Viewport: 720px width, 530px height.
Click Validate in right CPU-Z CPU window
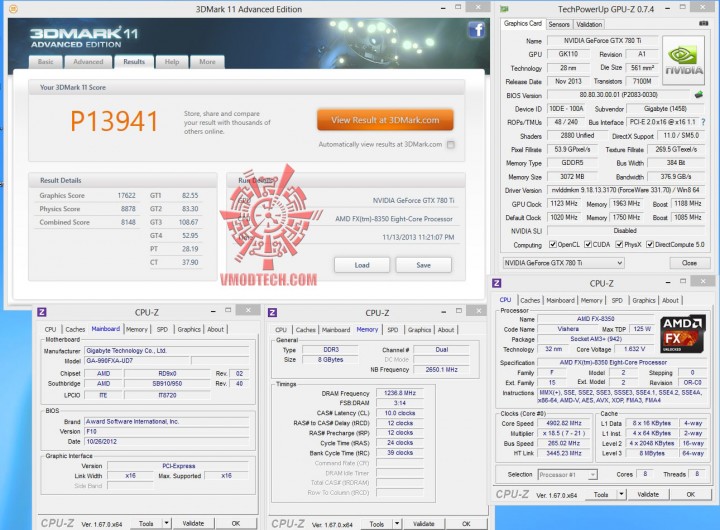pos(648,494)
